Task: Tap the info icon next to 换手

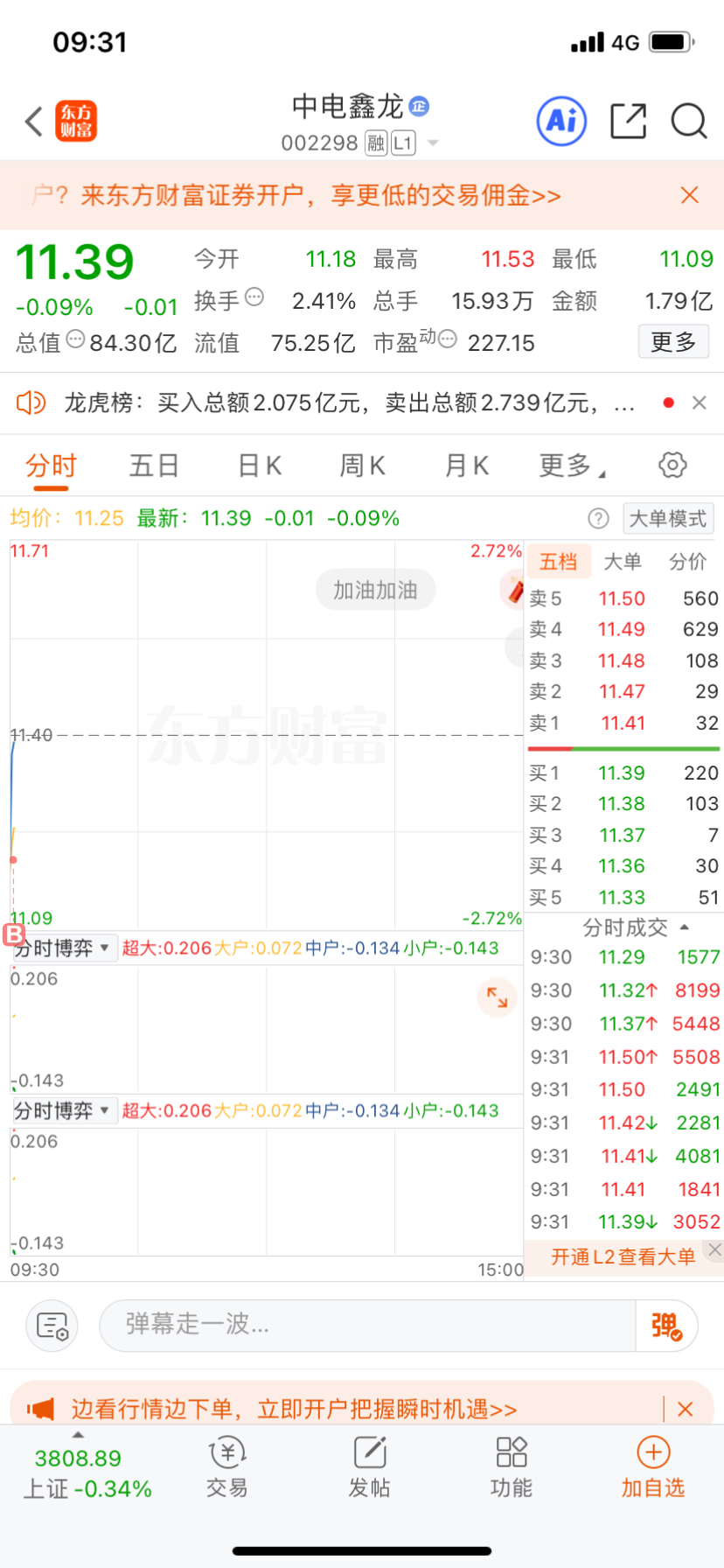Action: [x=254, y=297]
